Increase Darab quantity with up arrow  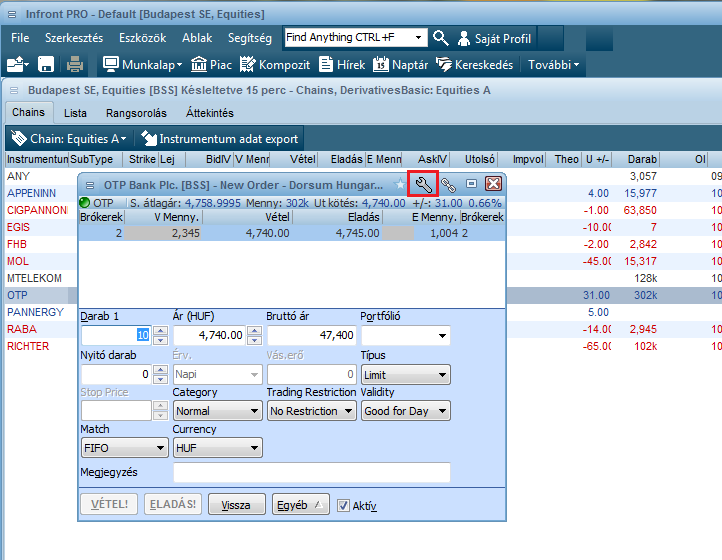click(x=160, y=330)
